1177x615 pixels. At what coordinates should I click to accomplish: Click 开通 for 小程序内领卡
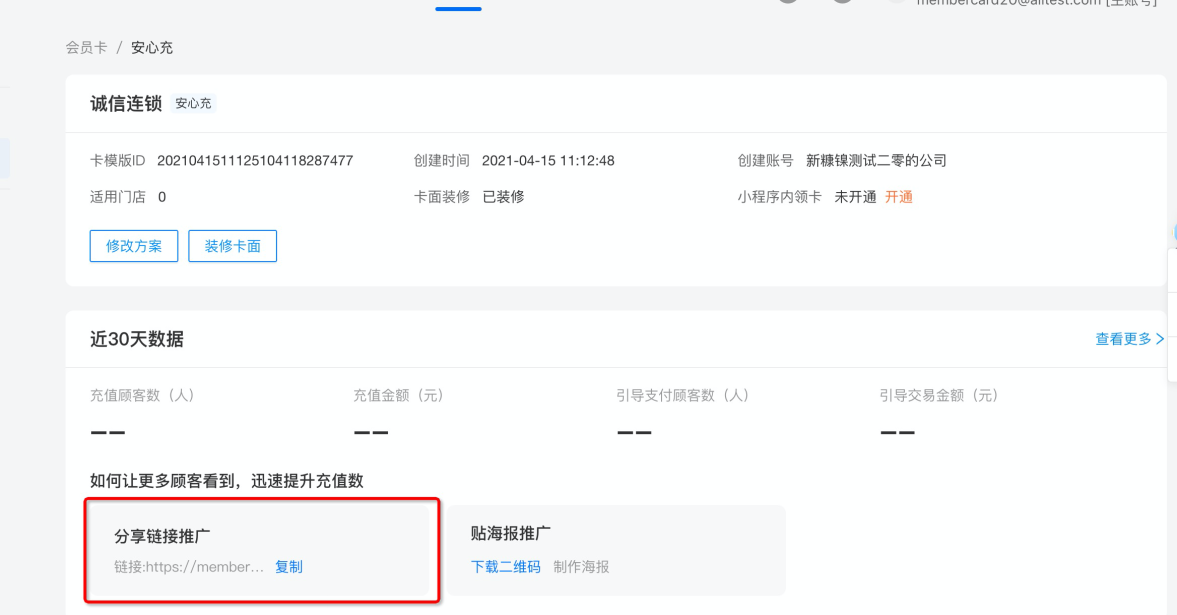[899, 197]
